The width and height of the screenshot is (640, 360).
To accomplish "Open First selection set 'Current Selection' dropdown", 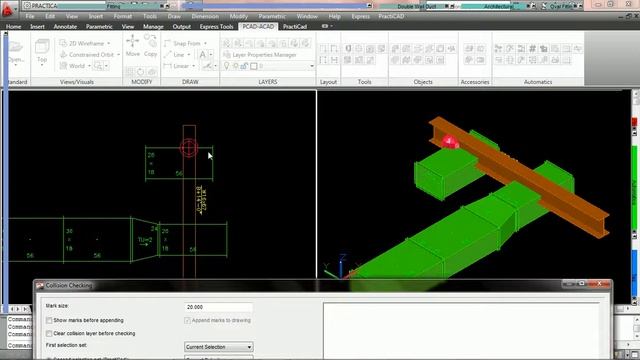I will (x=218, y=347).
